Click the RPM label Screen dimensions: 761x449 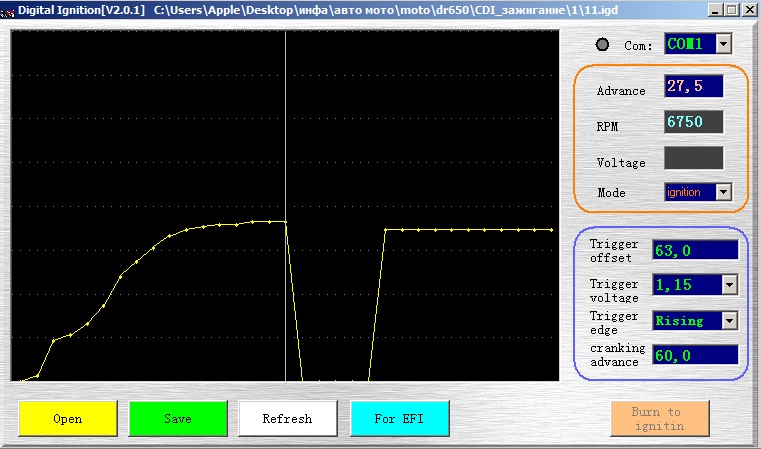pyautogui.click(x=608, y=127)
